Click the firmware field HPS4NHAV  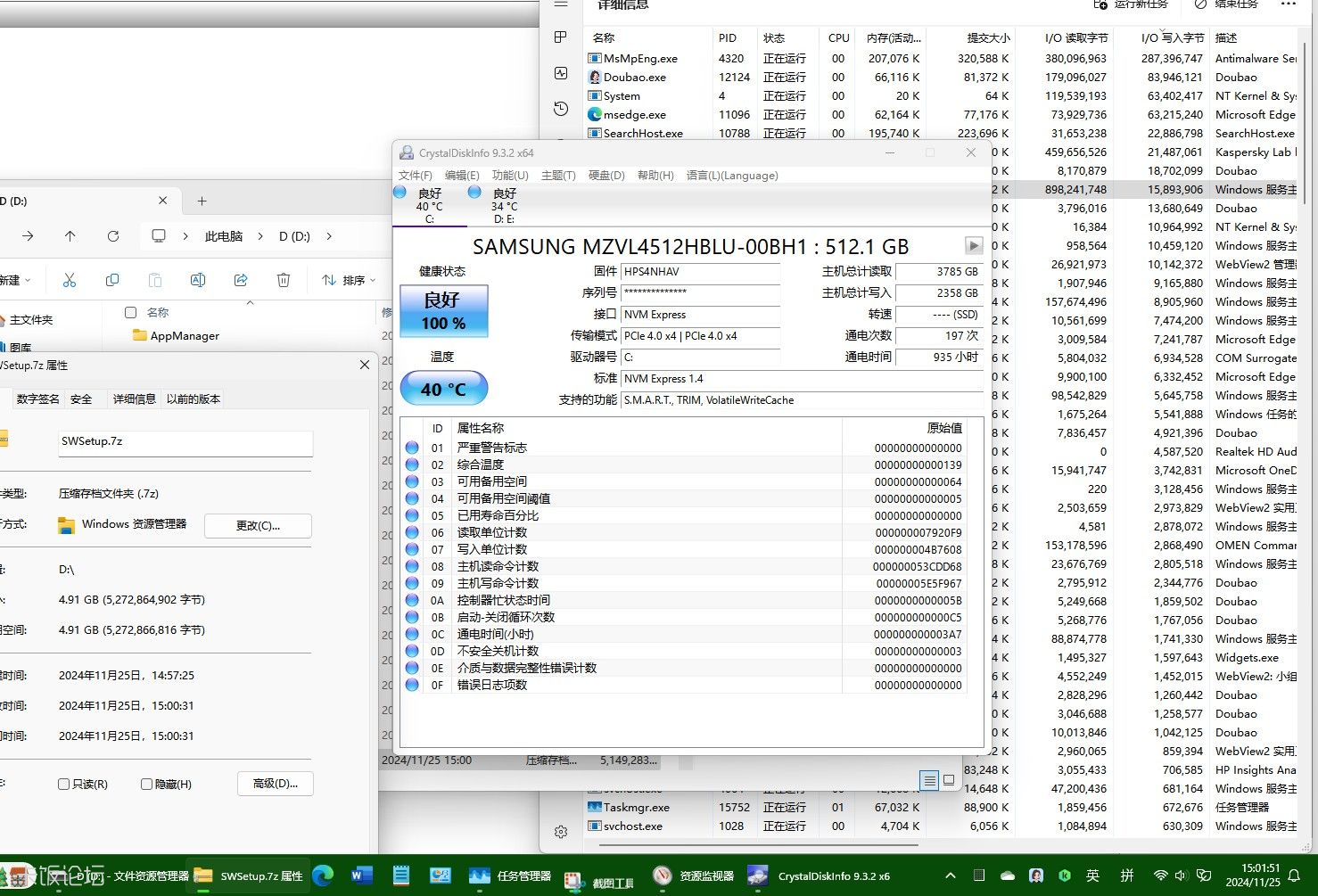point(700,272)
